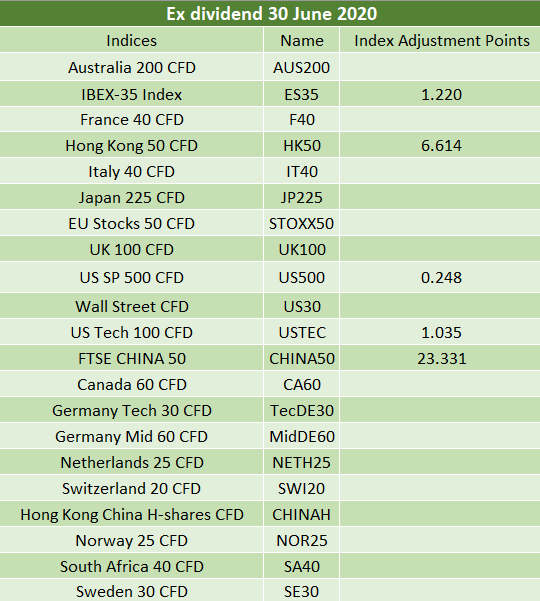Click the SE30 name cell

tap(302, 591)
